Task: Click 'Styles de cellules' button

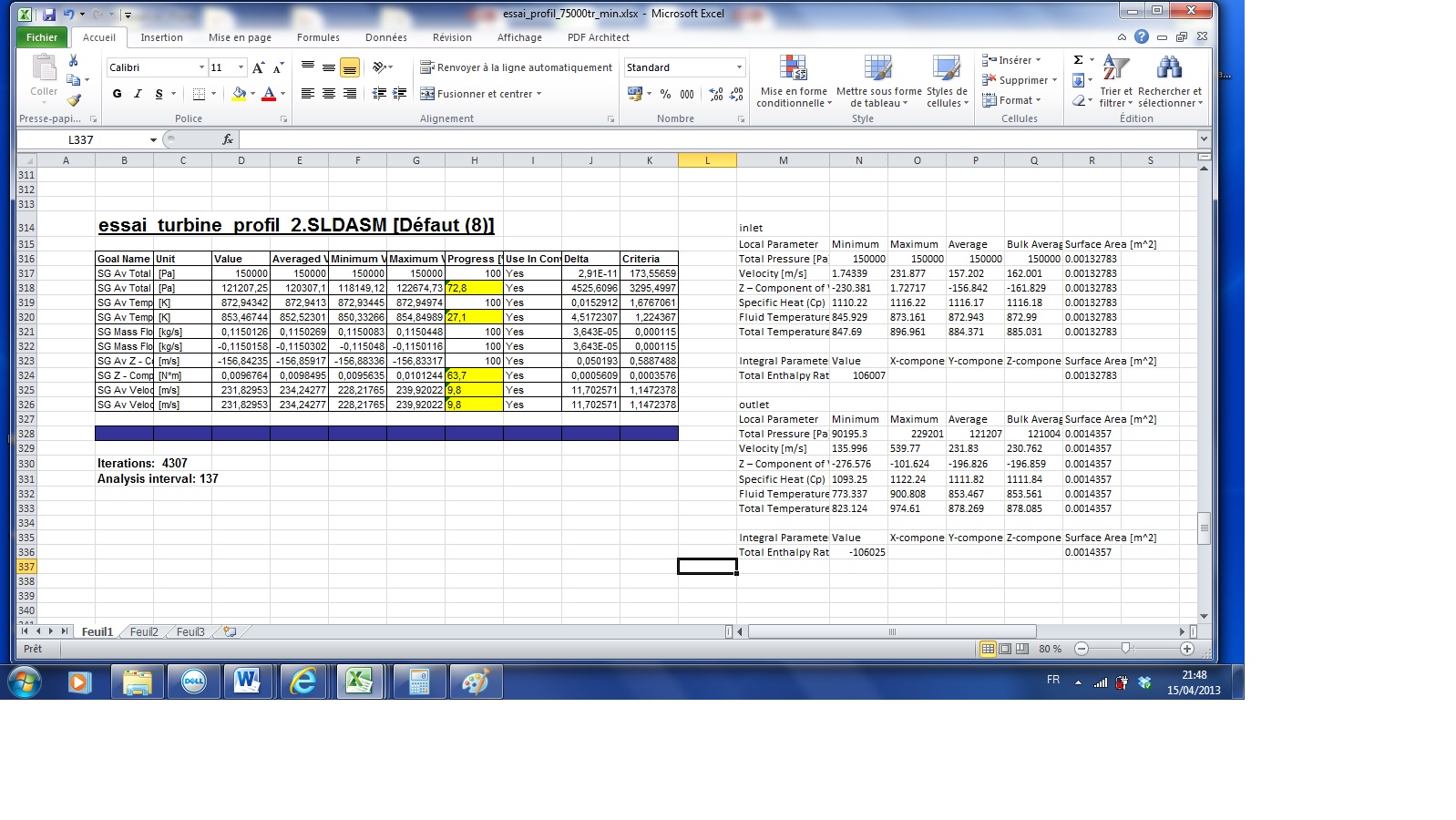Action: click(947, 82)
